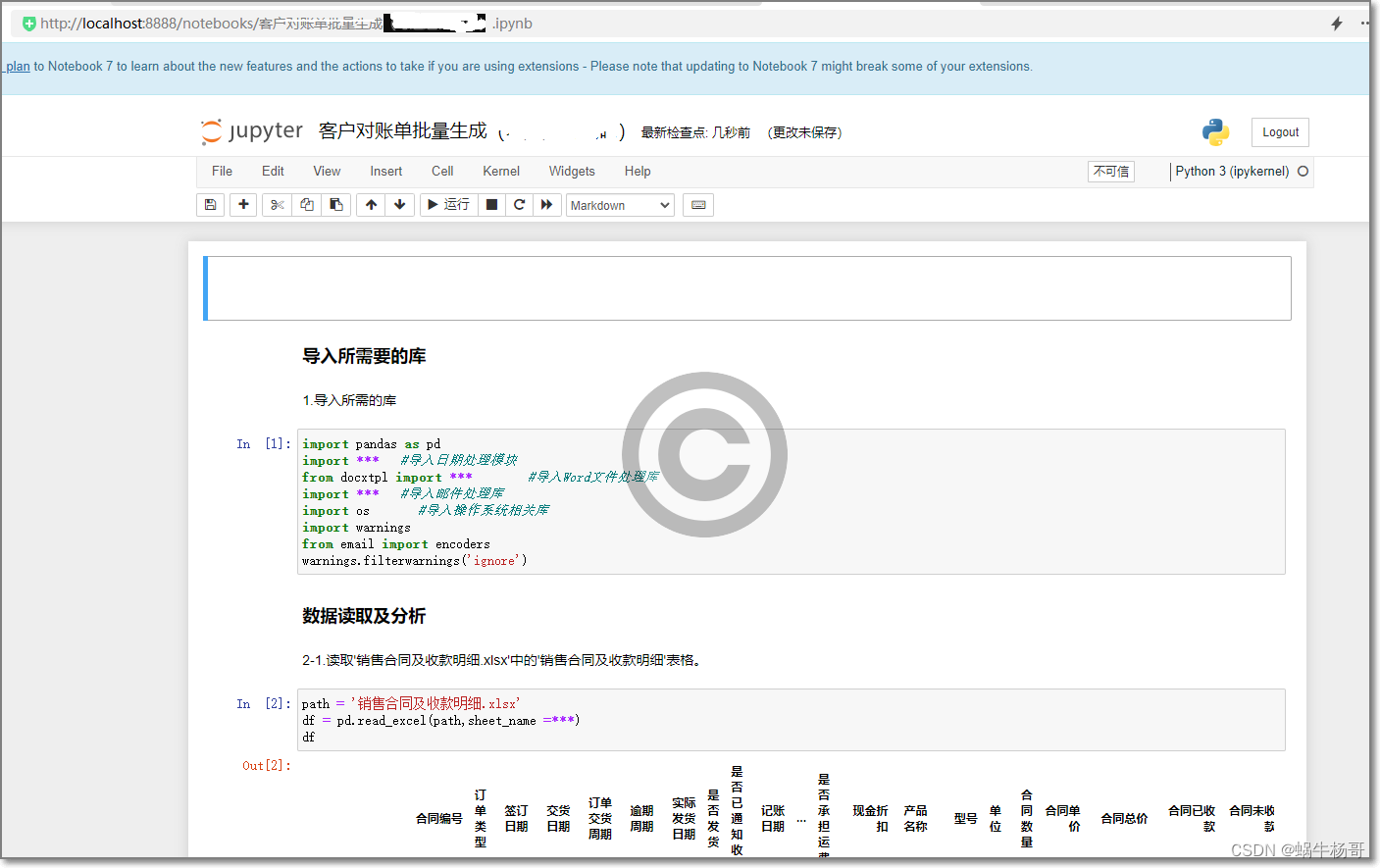Click the 产品名称 column header
This screenshot has height=868, width=1380.
point(915,818)
